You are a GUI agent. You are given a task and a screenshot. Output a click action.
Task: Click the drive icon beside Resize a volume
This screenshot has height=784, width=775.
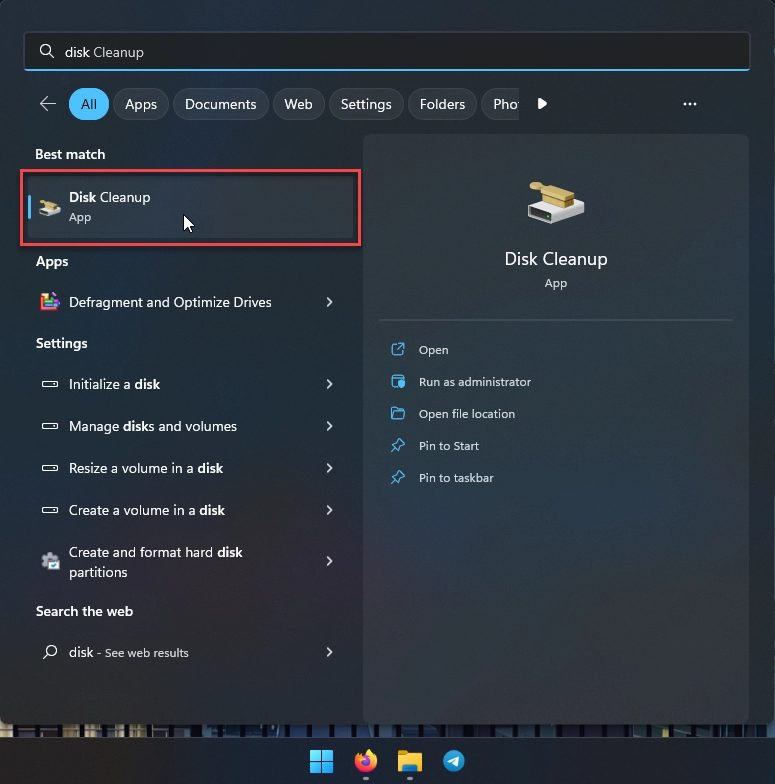coord(50,468)
